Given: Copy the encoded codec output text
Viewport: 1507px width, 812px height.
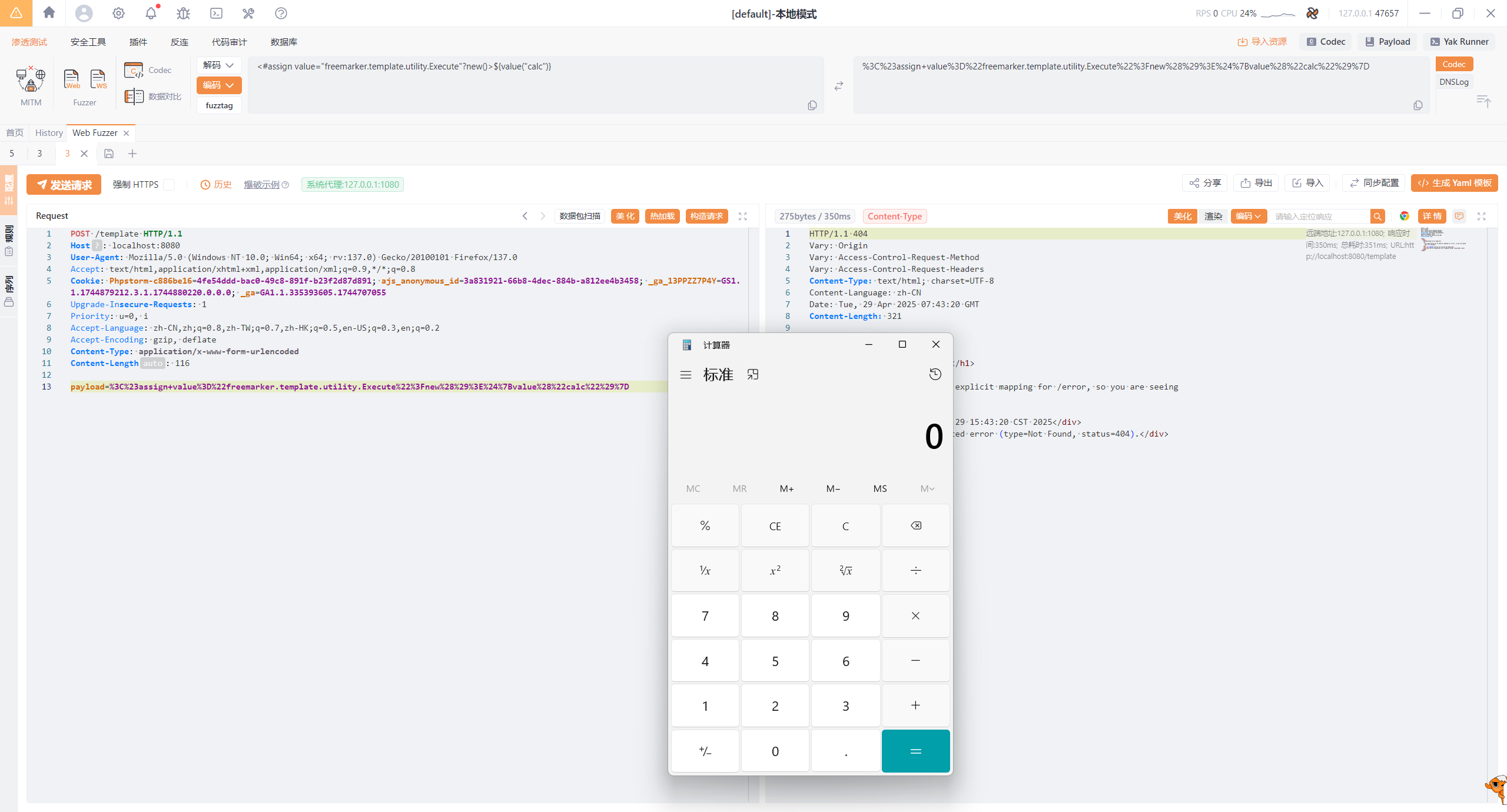Looking at the screenshot, I should [1418, 105].
